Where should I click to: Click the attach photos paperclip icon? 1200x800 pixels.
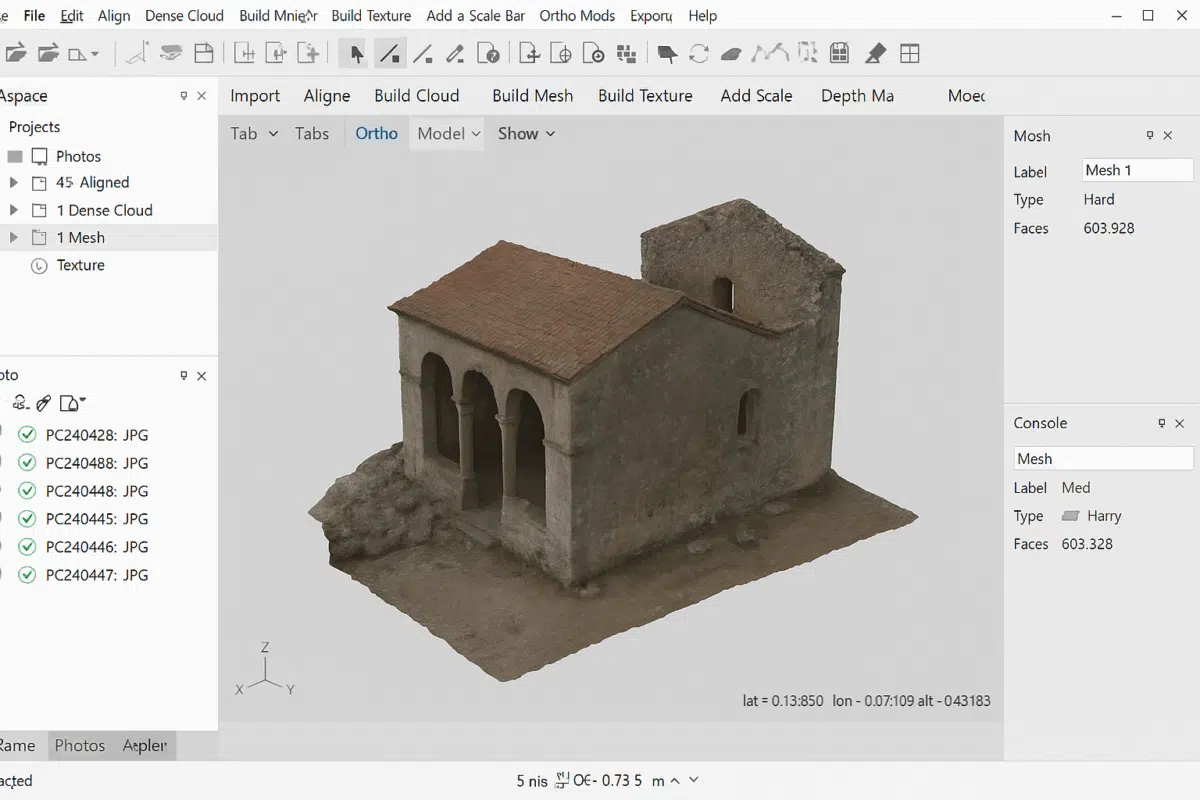(x=43, y=402)
